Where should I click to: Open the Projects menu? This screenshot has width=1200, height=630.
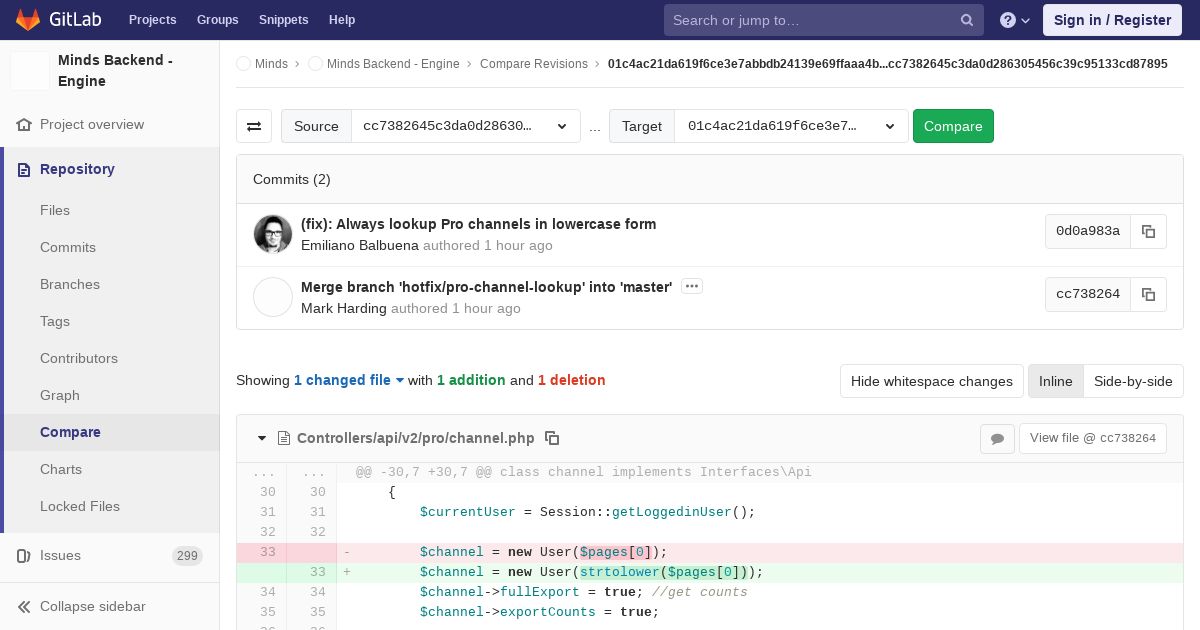[152, 20]
